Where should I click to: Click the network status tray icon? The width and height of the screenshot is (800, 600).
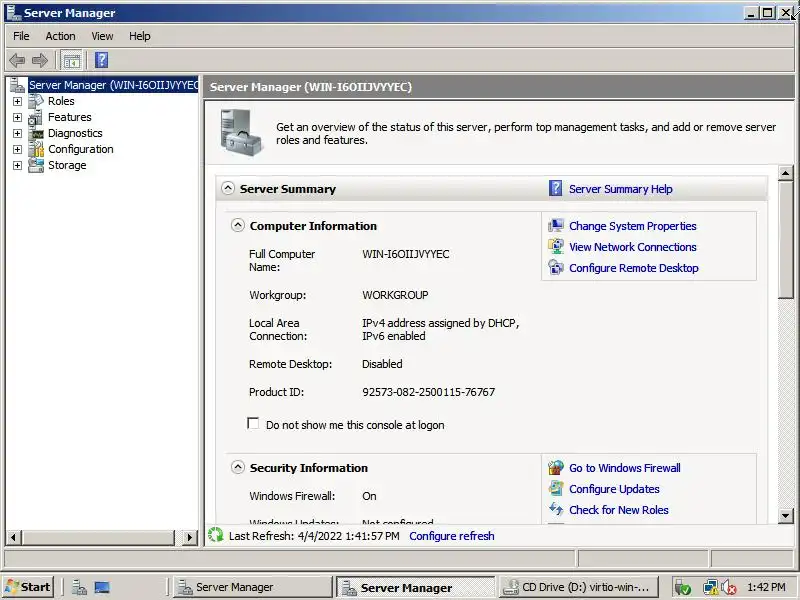711,587
